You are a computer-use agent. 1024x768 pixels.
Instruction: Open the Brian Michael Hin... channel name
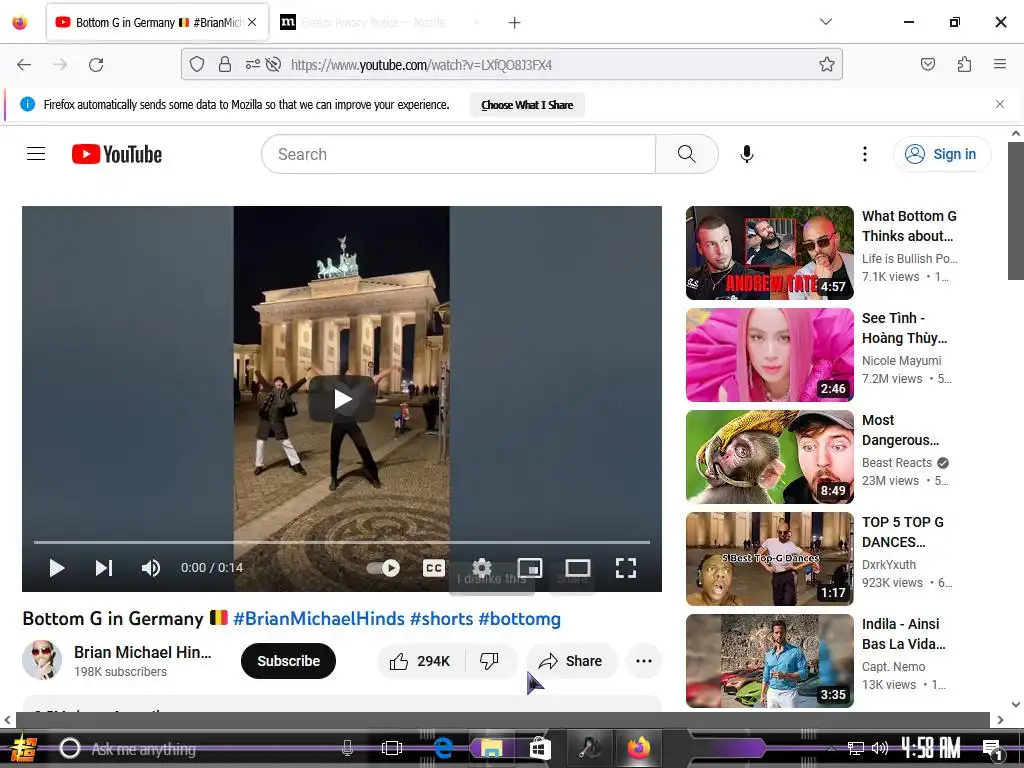142,652
